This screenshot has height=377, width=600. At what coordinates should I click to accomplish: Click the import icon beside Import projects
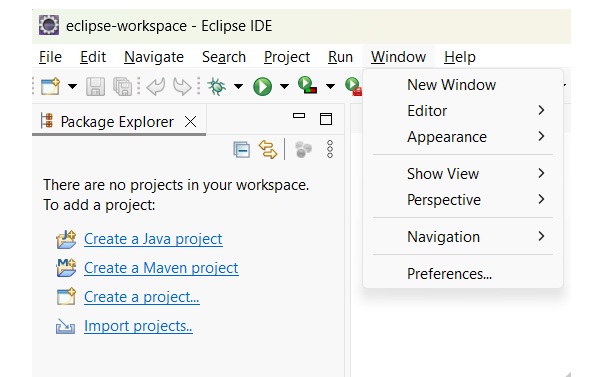coord(65,326)
